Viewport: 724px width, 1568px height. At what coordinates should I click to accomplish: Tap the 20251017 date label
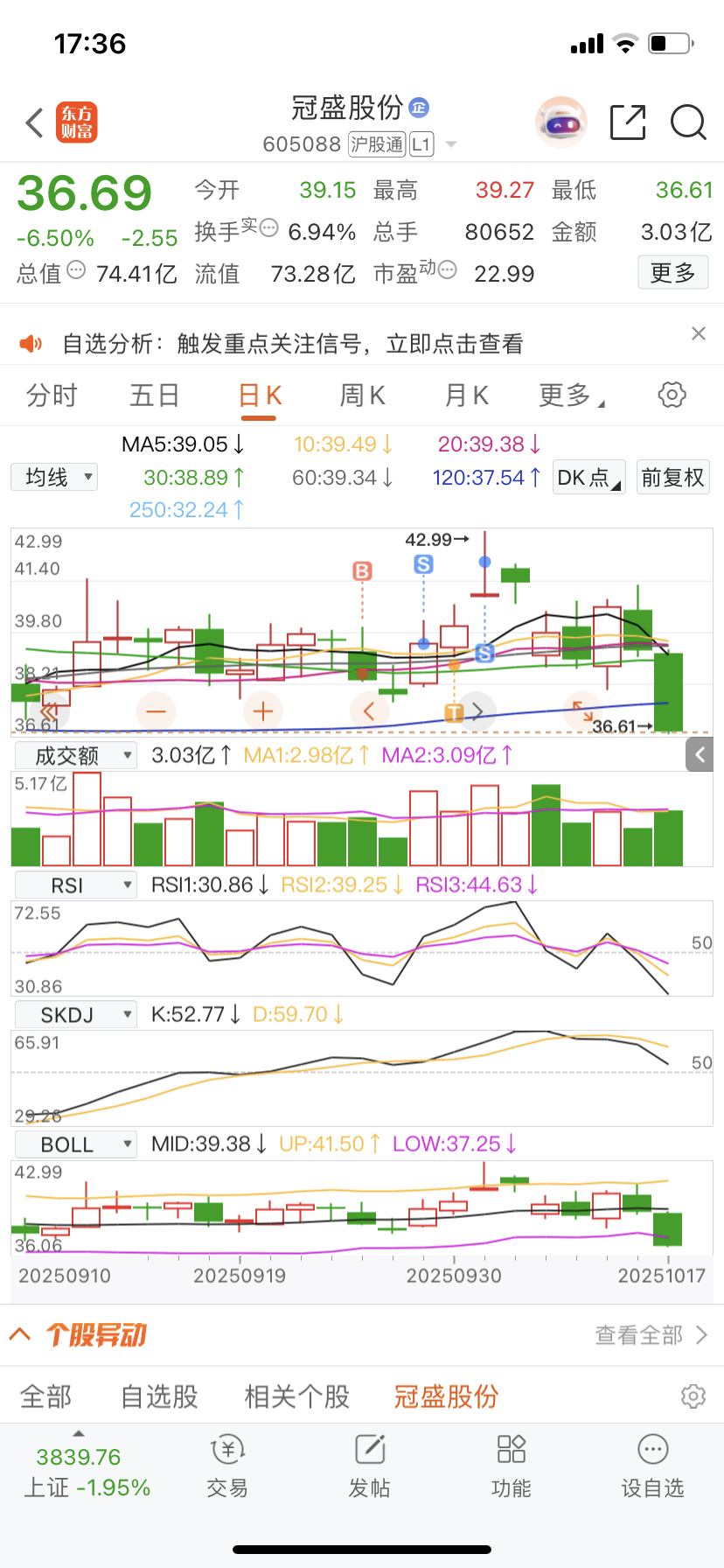click(662, 1276)
